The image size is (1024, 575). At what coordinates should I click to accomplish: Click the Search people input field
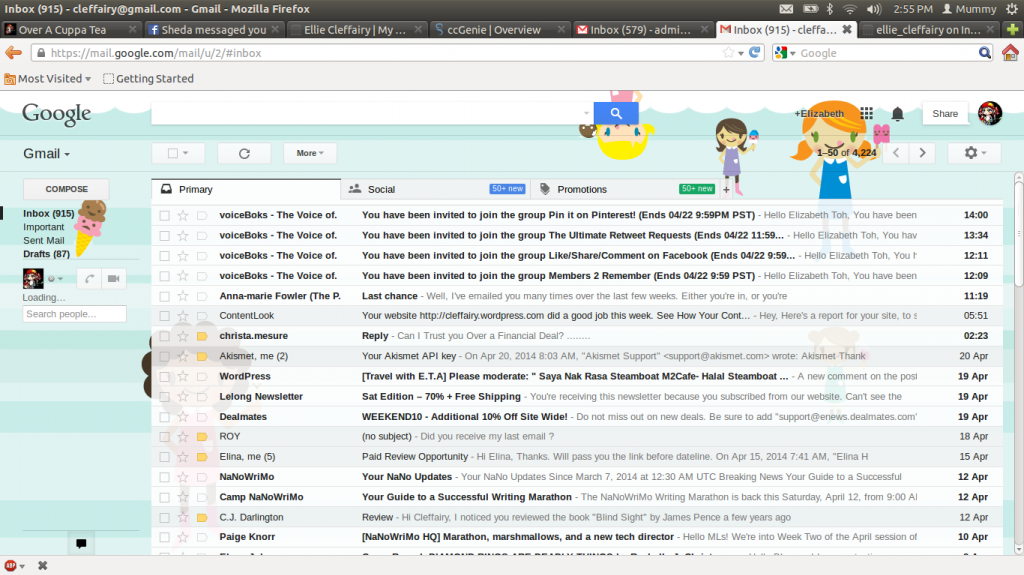74,314
